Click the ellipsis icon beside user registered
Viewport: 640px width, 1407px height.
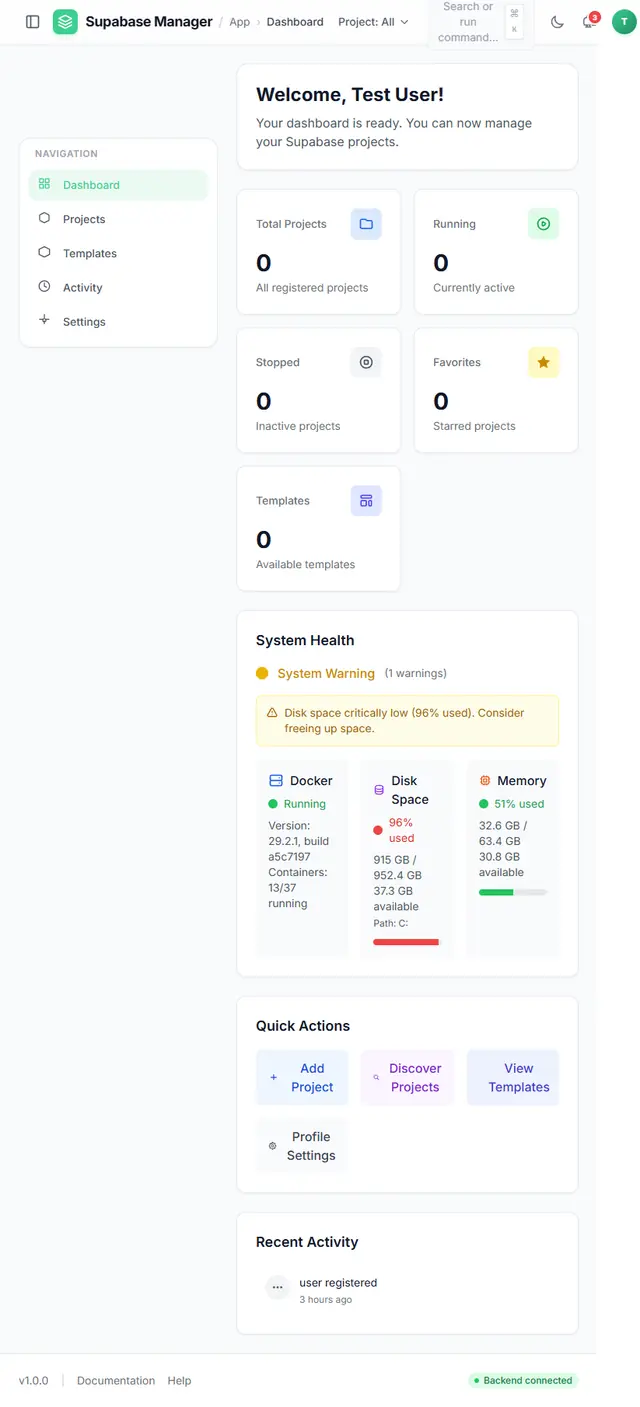click(x=278, y=1288)
